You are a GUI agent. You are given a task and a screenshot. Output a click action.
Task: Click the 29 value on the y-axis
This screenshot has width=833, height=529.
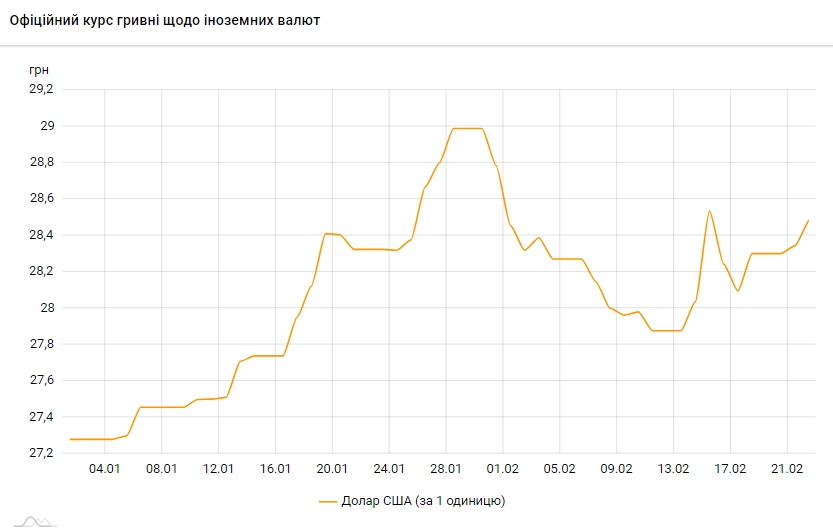46,126
